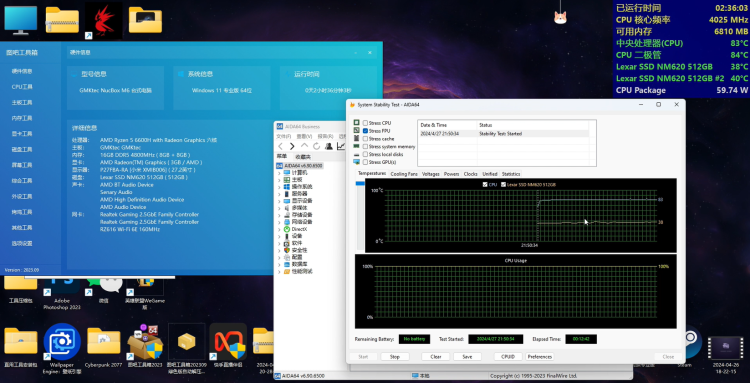Expand the 性能测试 tree node
750x383 pixels.
[279, 272]
